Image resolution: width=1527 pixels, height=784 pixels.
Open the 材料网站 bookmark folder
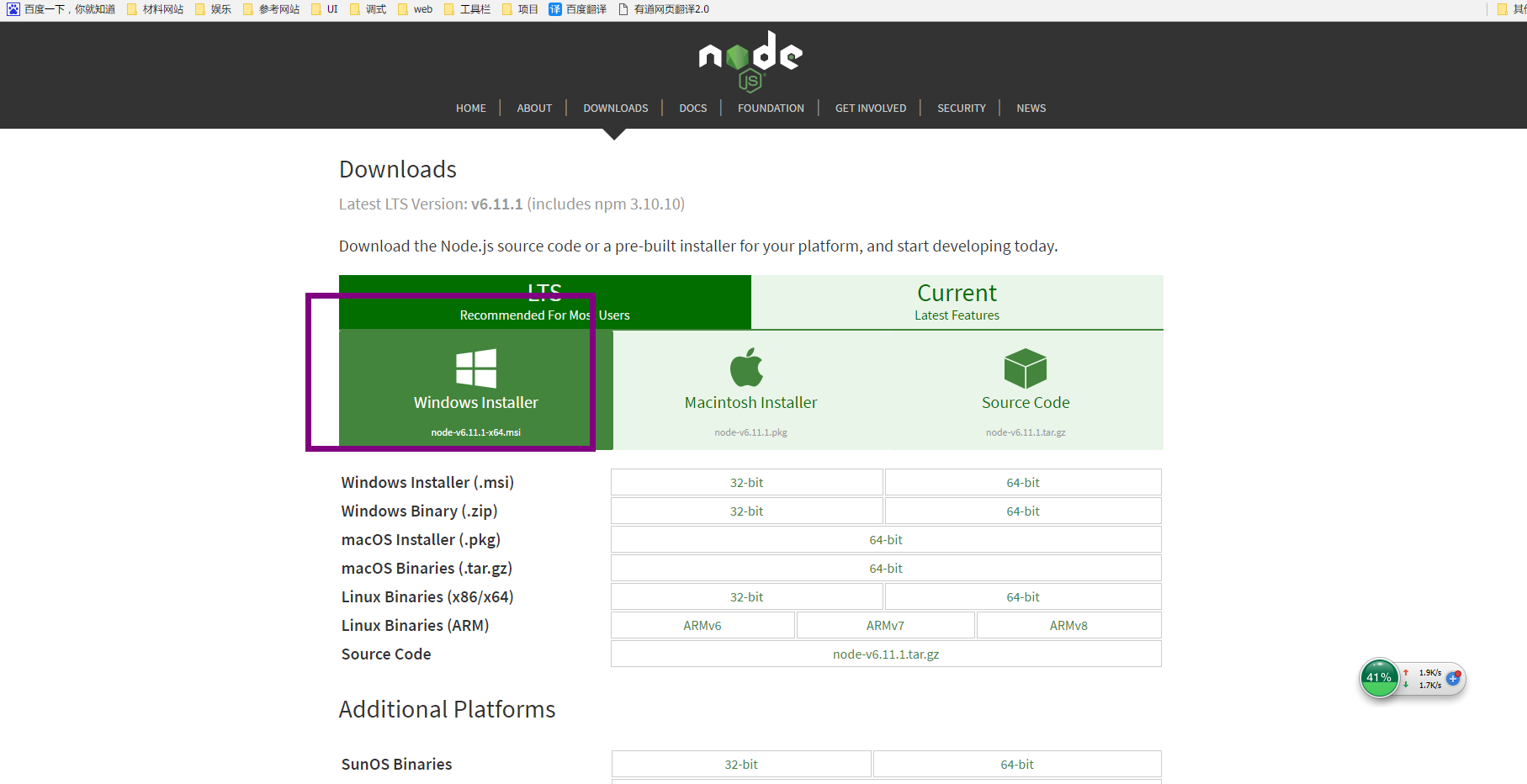[x=156, y=9]
